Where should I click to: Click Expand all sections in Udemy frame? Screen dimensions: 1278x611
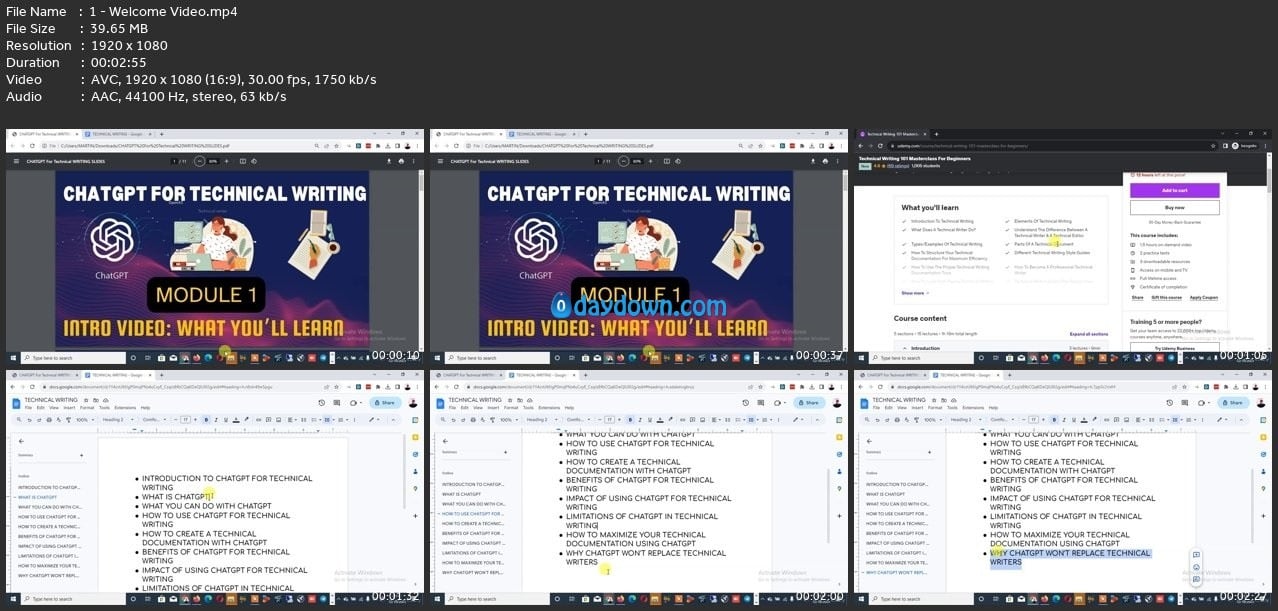click(1089, 334)
